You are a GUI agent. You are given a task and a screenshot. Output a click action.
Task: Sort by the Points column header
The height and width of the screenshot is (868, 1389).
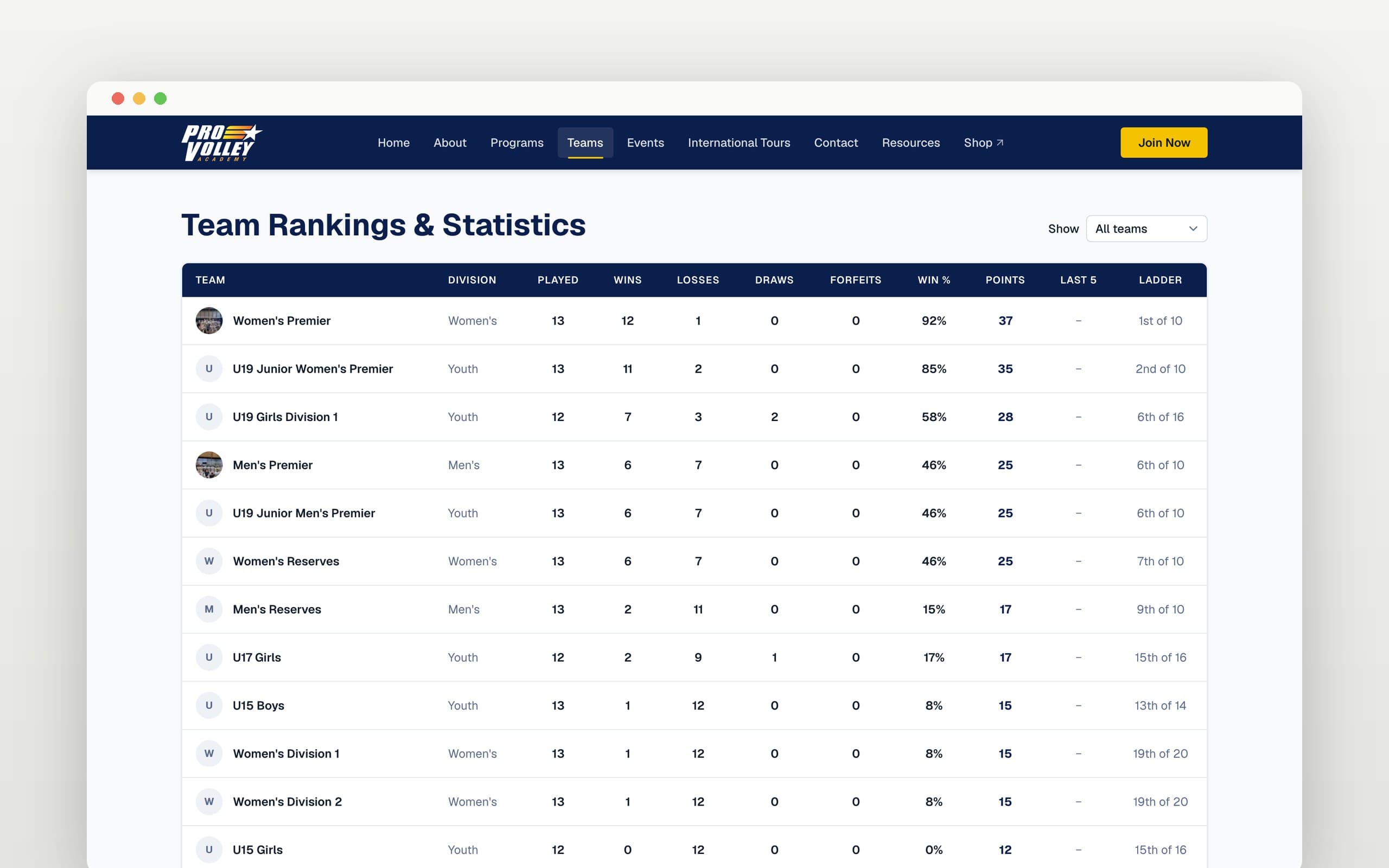[1004, 280]
